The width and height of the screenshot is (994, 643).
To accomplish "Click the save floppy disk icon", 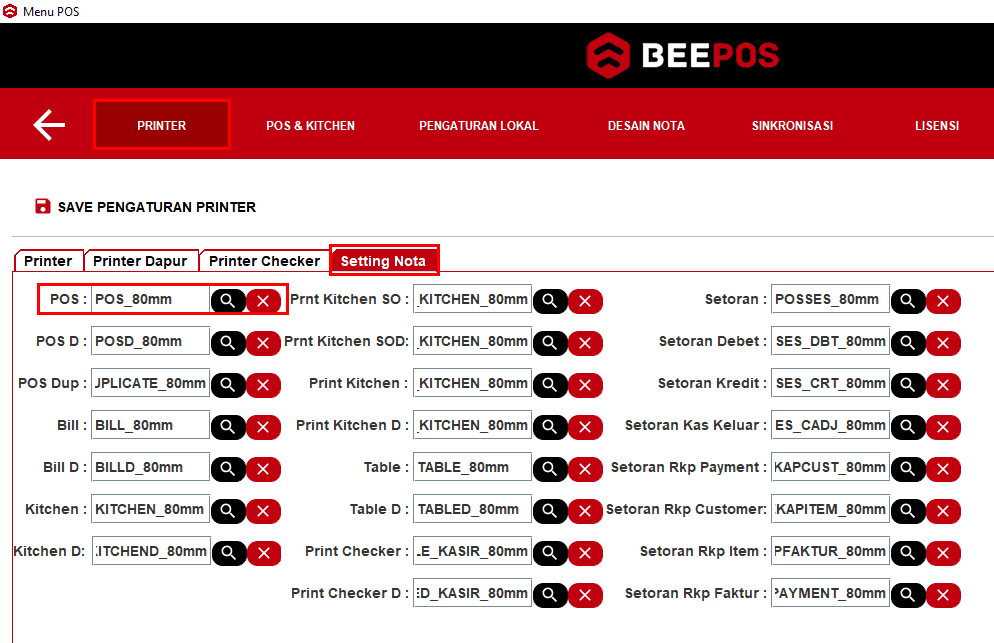I will [x=42, y=207].
